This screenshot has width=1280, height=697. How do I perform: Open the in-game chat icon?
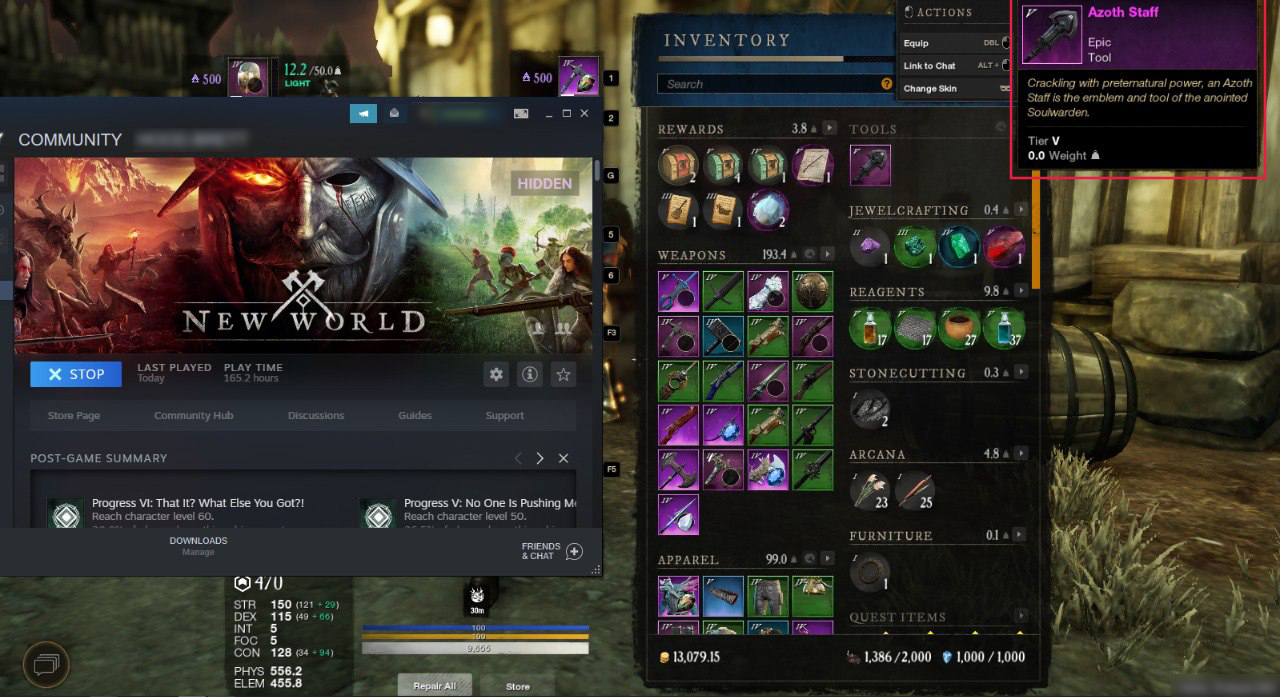click(46, 663)
